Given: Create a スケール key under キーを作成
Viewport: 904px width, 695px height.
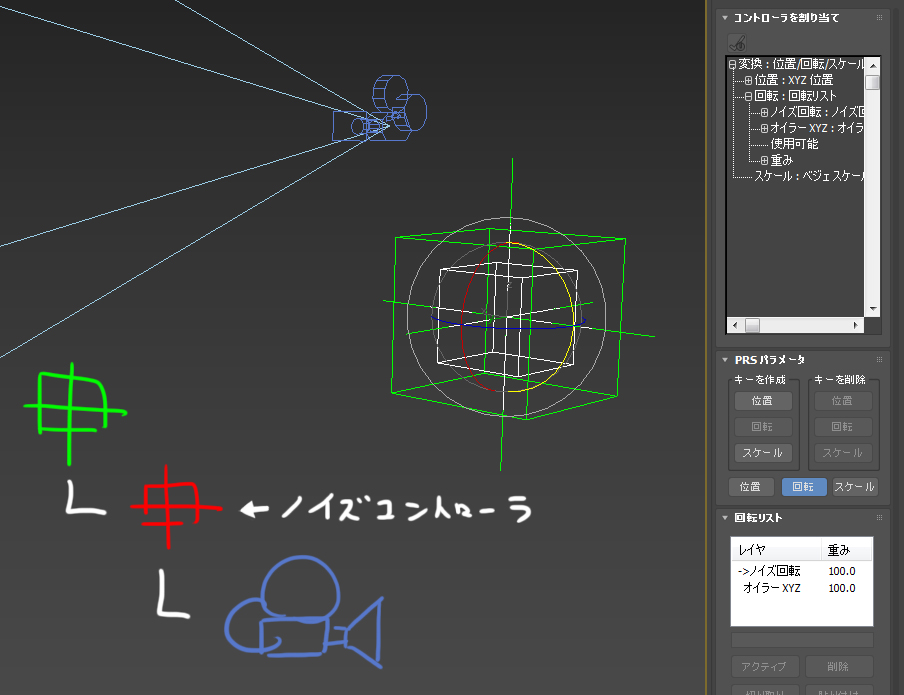Looking at the screenshot, I should pos(763,453).
